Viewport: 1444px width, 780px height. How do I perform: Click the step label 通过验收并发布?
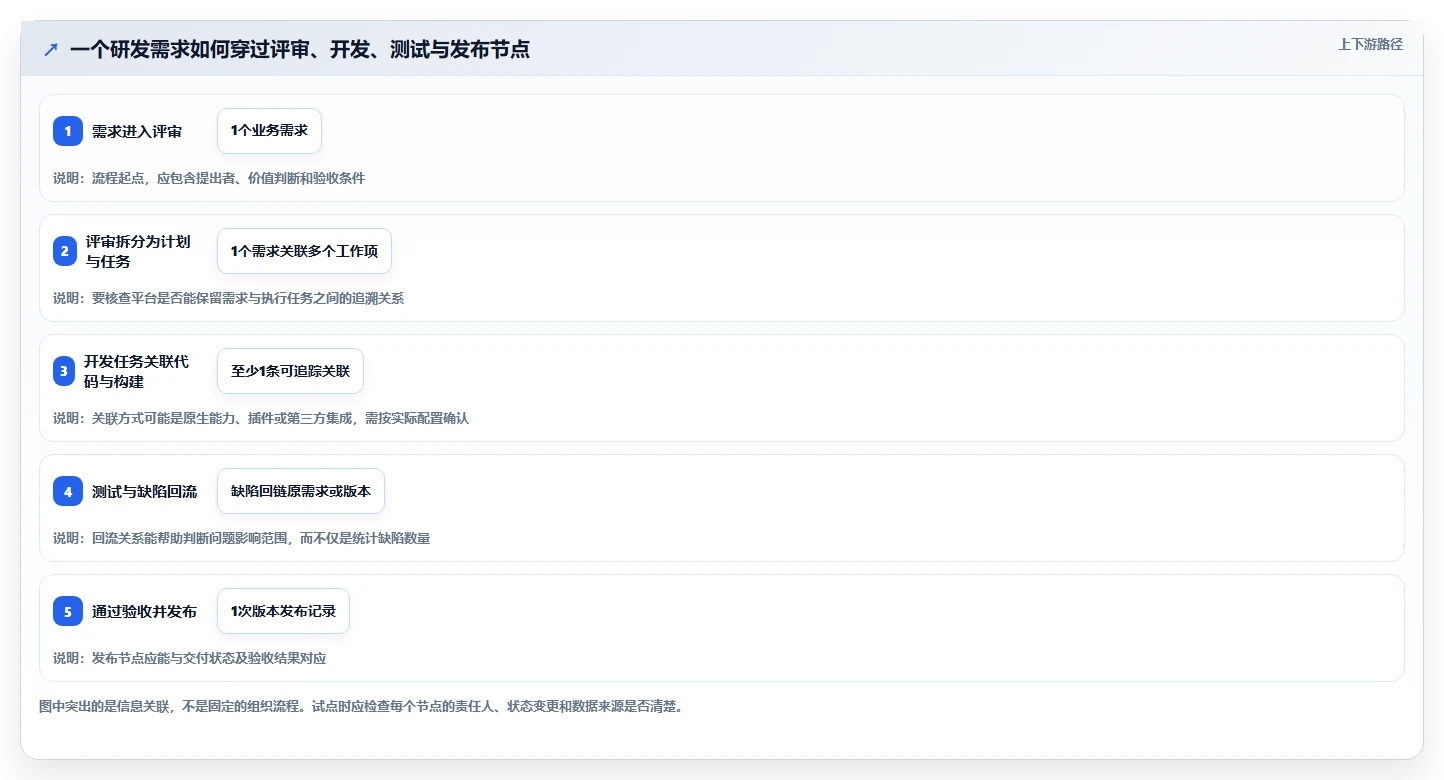click(144, 611)
